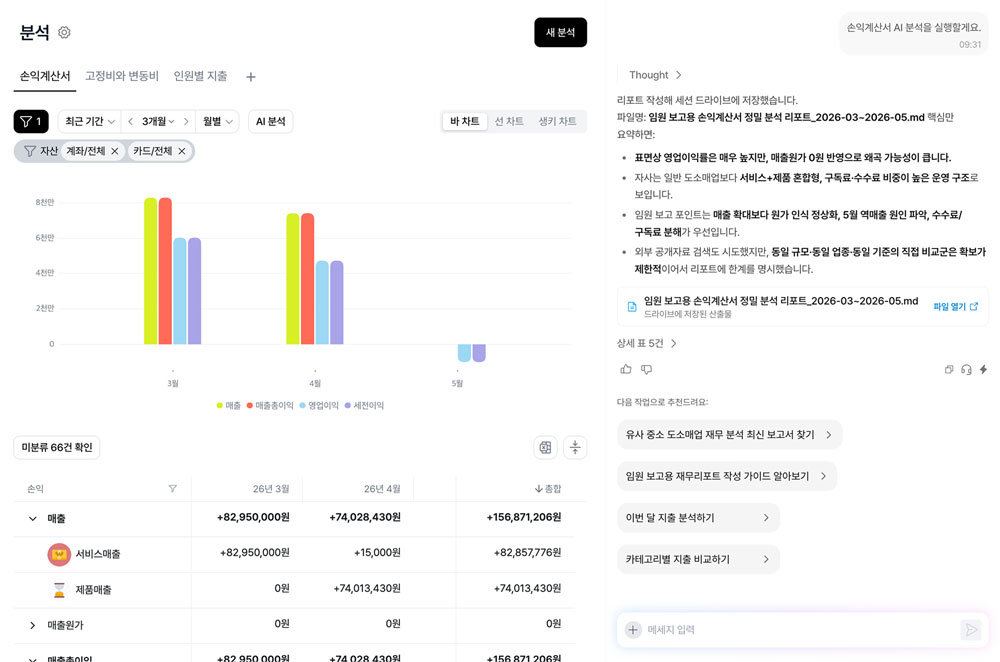Click the send message arrow icon
This screenshot has height=662, width=1000.
[x=971, y=629]
